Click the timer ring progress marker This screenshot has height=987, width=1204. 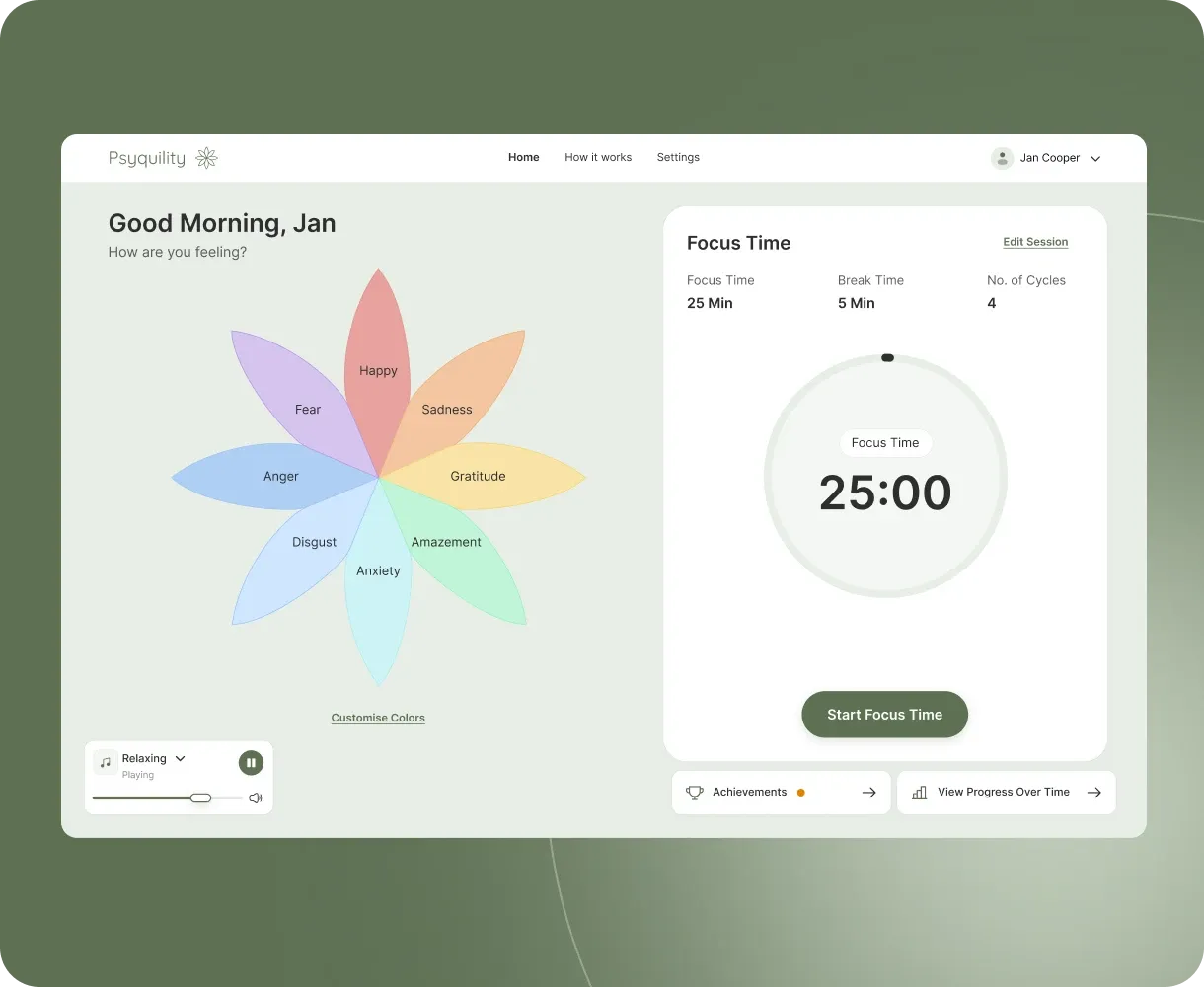[887, 358]
